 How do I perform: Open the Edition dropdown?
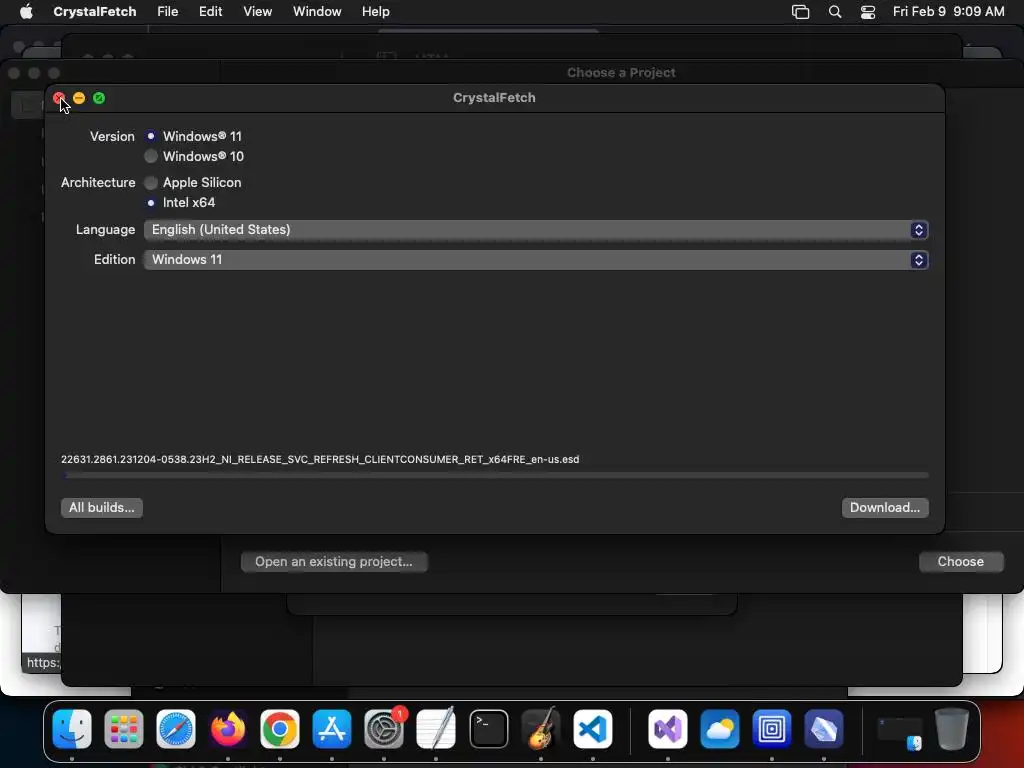536,260
